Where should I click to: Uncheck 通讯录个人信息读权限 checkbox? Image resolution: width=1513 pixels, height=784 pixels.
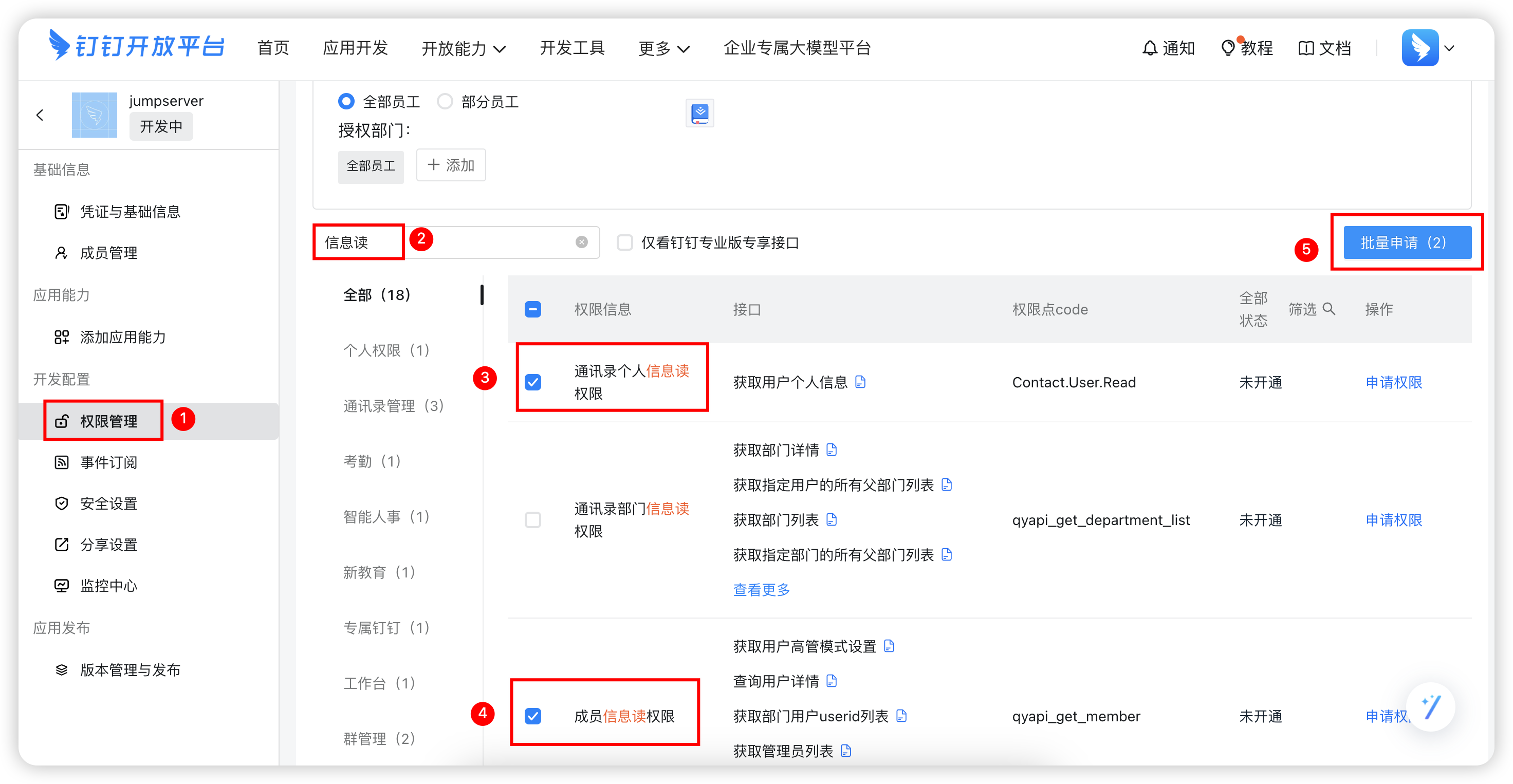[533, 382]
